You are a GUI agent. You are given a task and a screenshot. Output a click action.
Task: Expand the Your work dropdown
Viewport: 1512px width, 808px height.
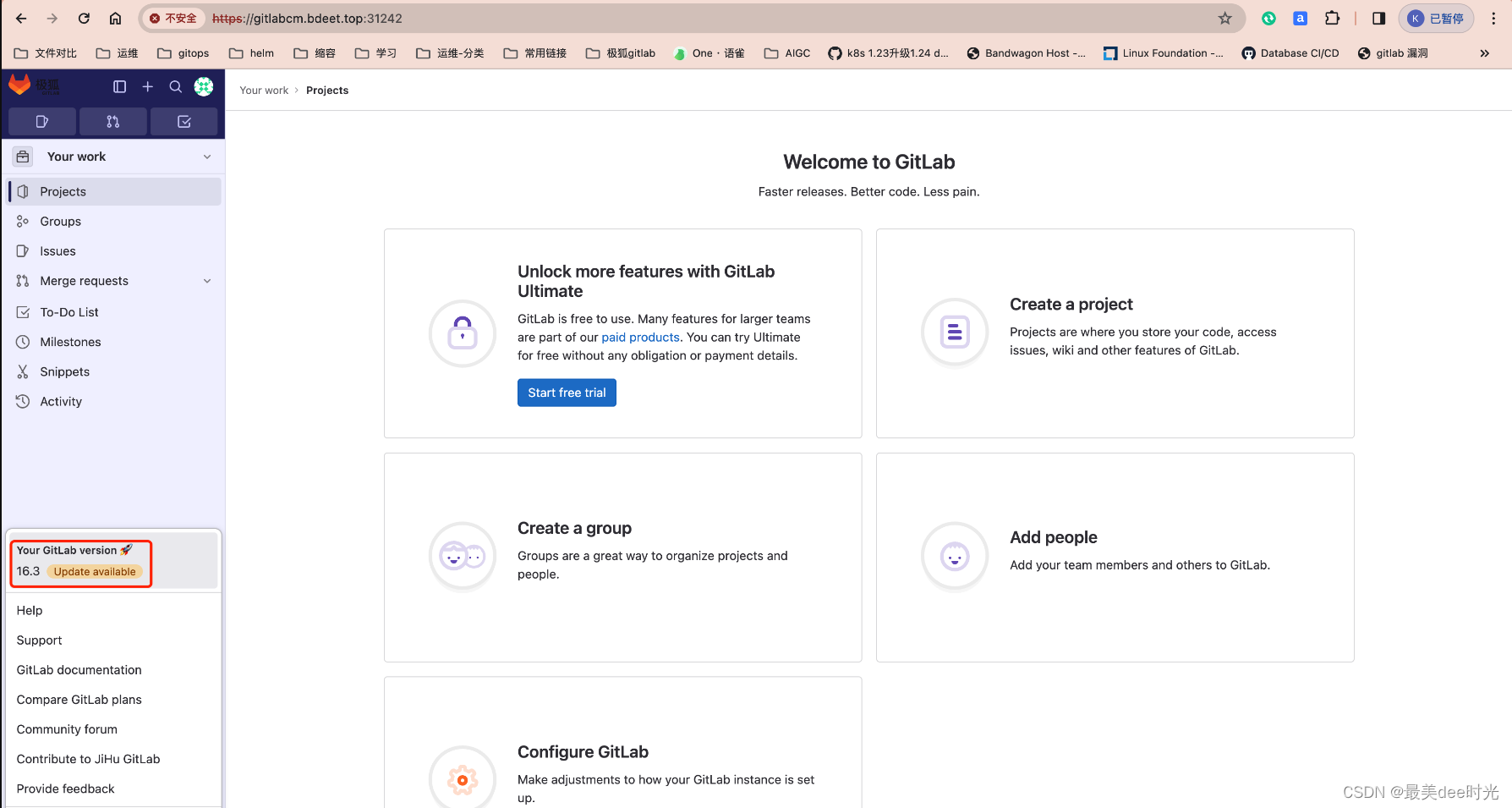pyautogui.click(x=113, y=157)
